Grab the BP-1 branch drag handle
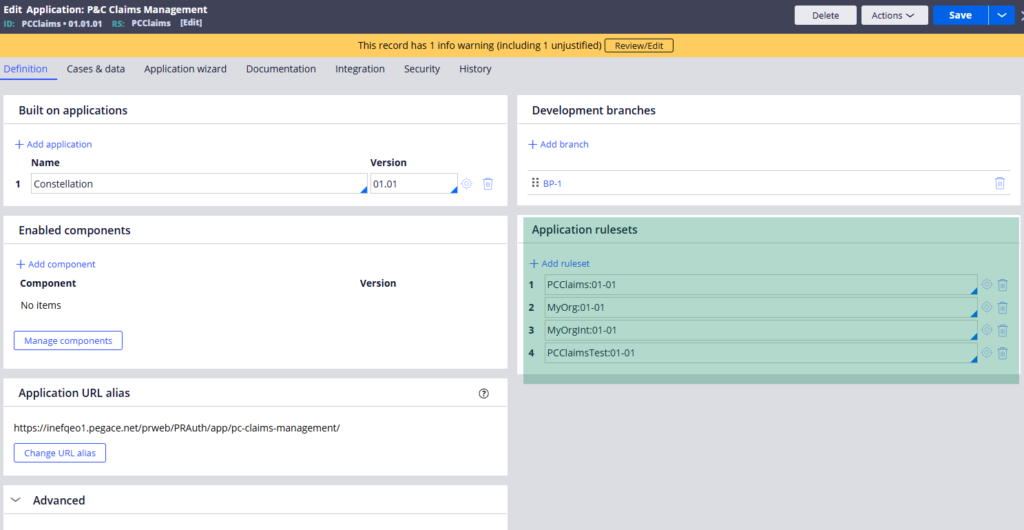The width and height of the screenshot is (1024, 530). click(x=535, y=183)
